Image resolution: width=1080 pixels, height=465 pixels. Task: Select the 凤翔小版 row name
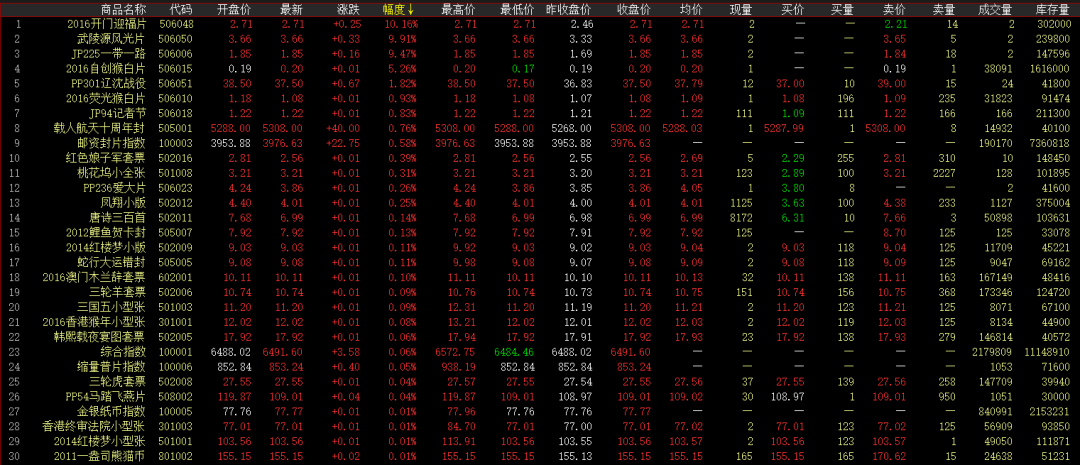[x=124, y=203]
